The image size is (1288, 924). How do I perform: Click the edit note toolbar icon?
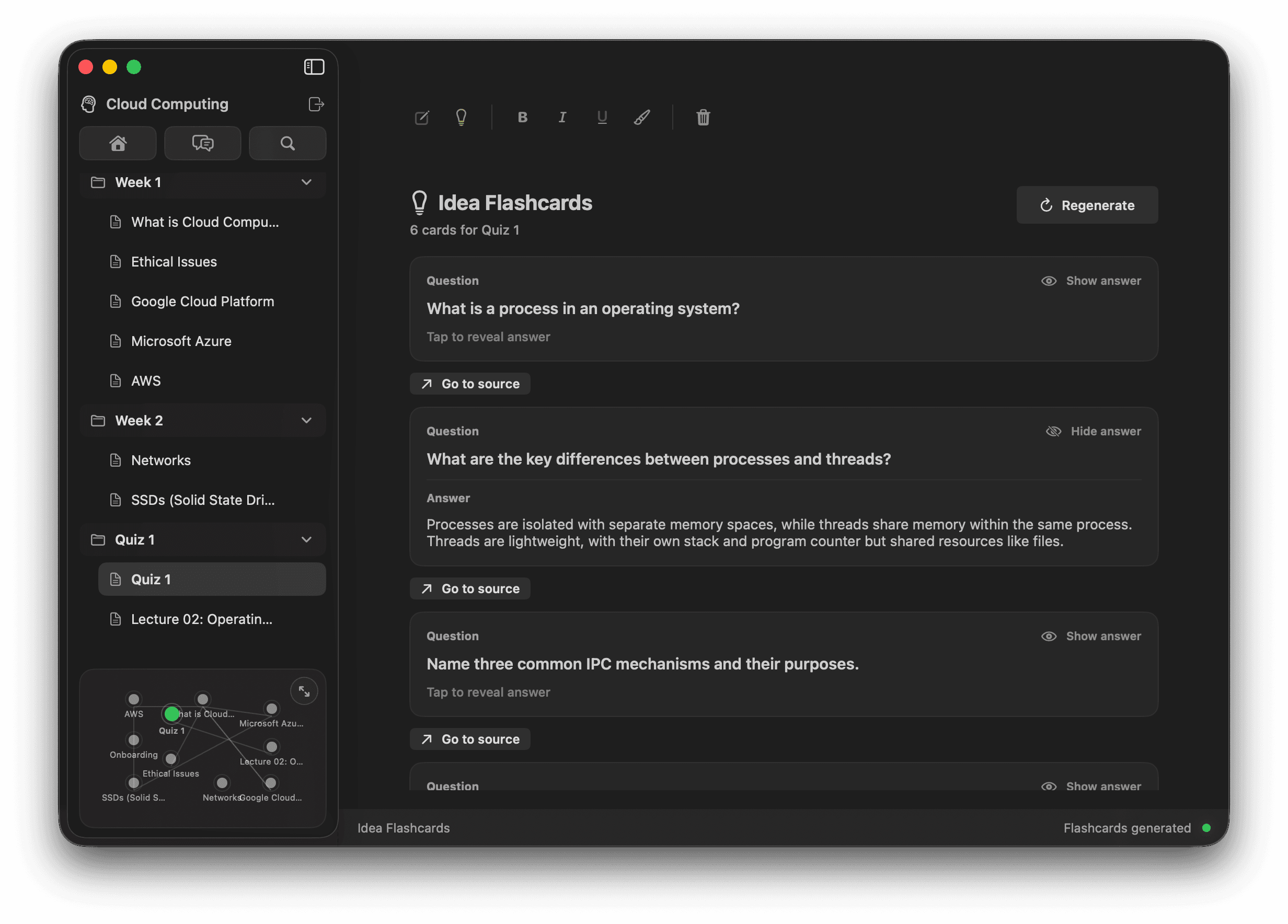click(422, 118)
